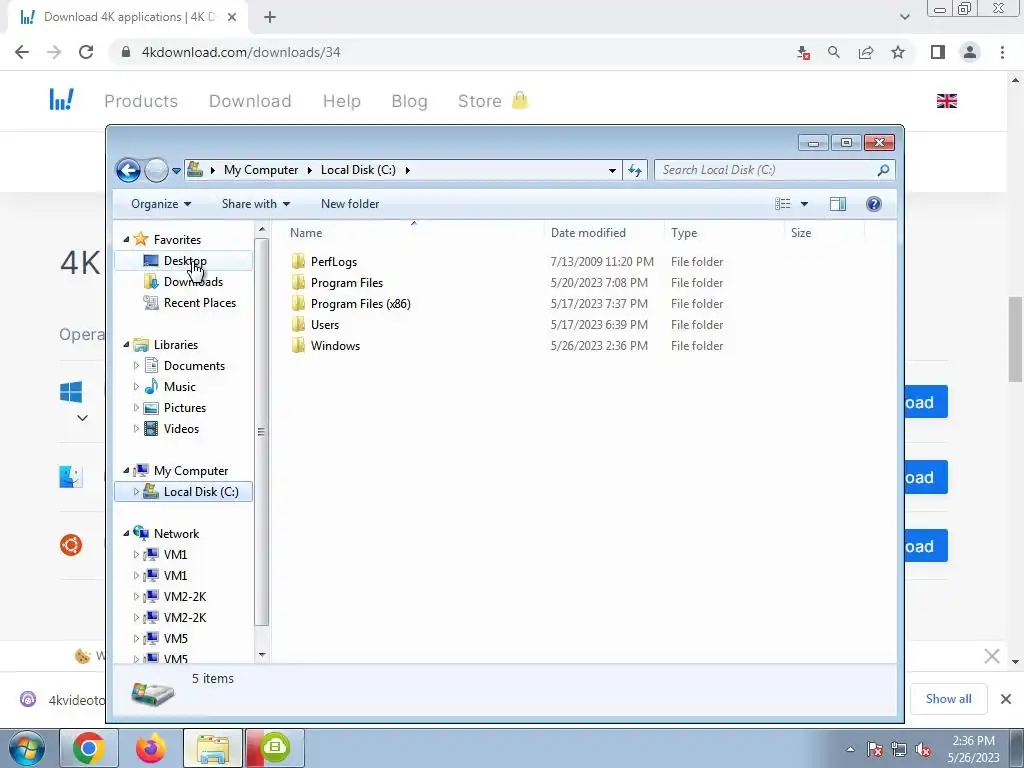Bookmark this page with the star icon
The width and height of the screenshot is (1024, 768).
(898, 52)
